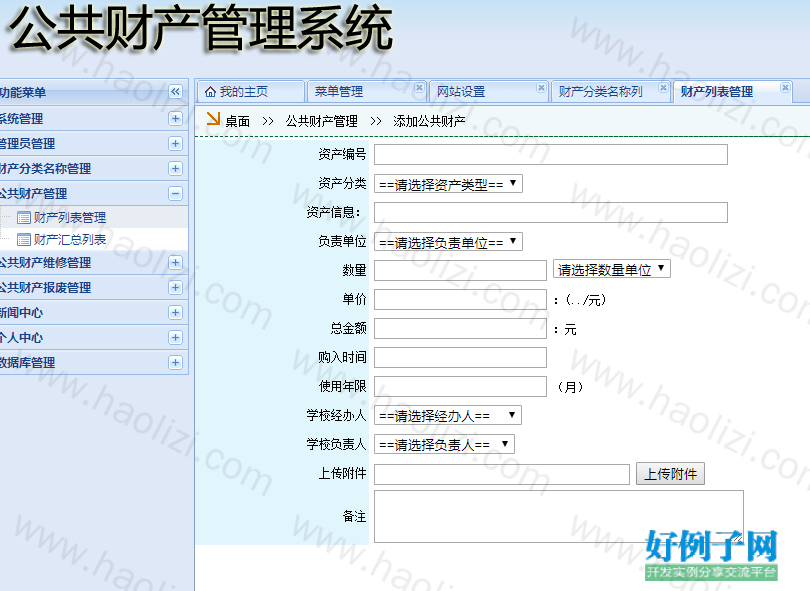
Task: Collapse the 功能菜单 sidebar panel
Action: pos(175,92)
